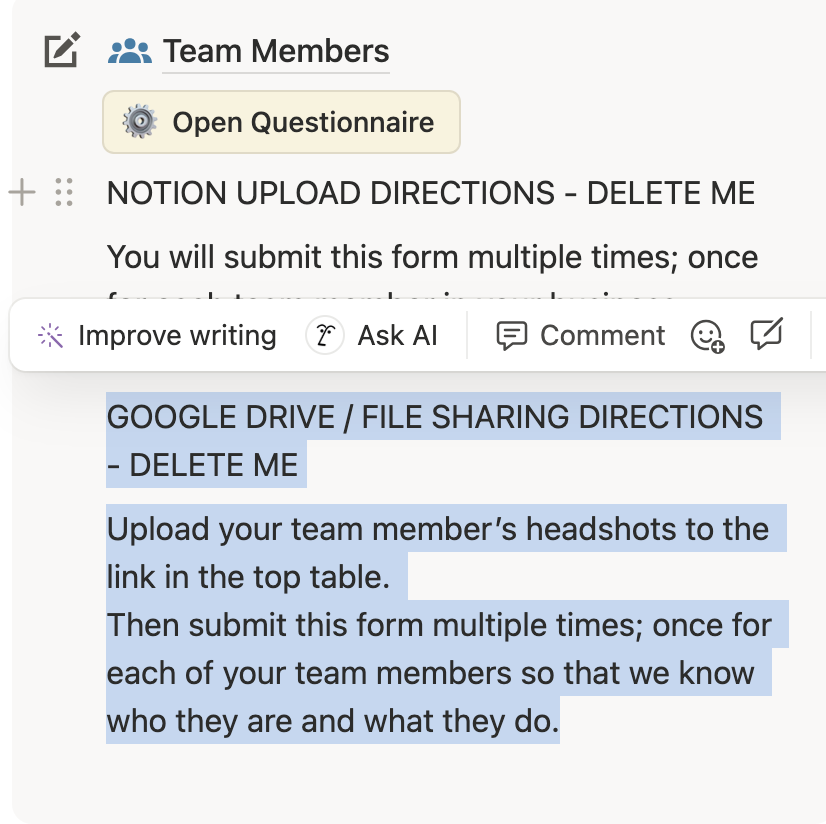Choose the Ask AI label in toolbar
The image size is (826, 824).
pos(397,335)
